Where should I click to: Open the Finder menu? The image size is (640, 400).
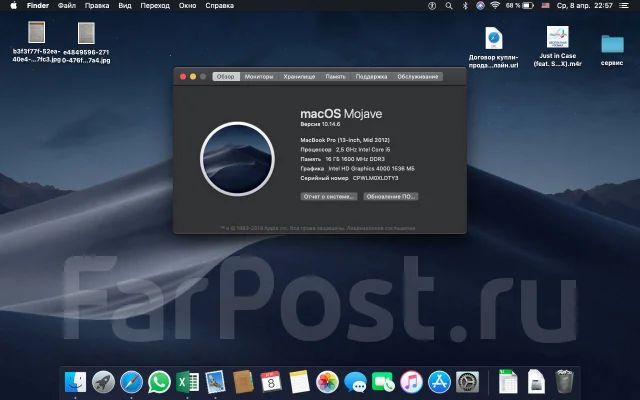pos(38,6)
